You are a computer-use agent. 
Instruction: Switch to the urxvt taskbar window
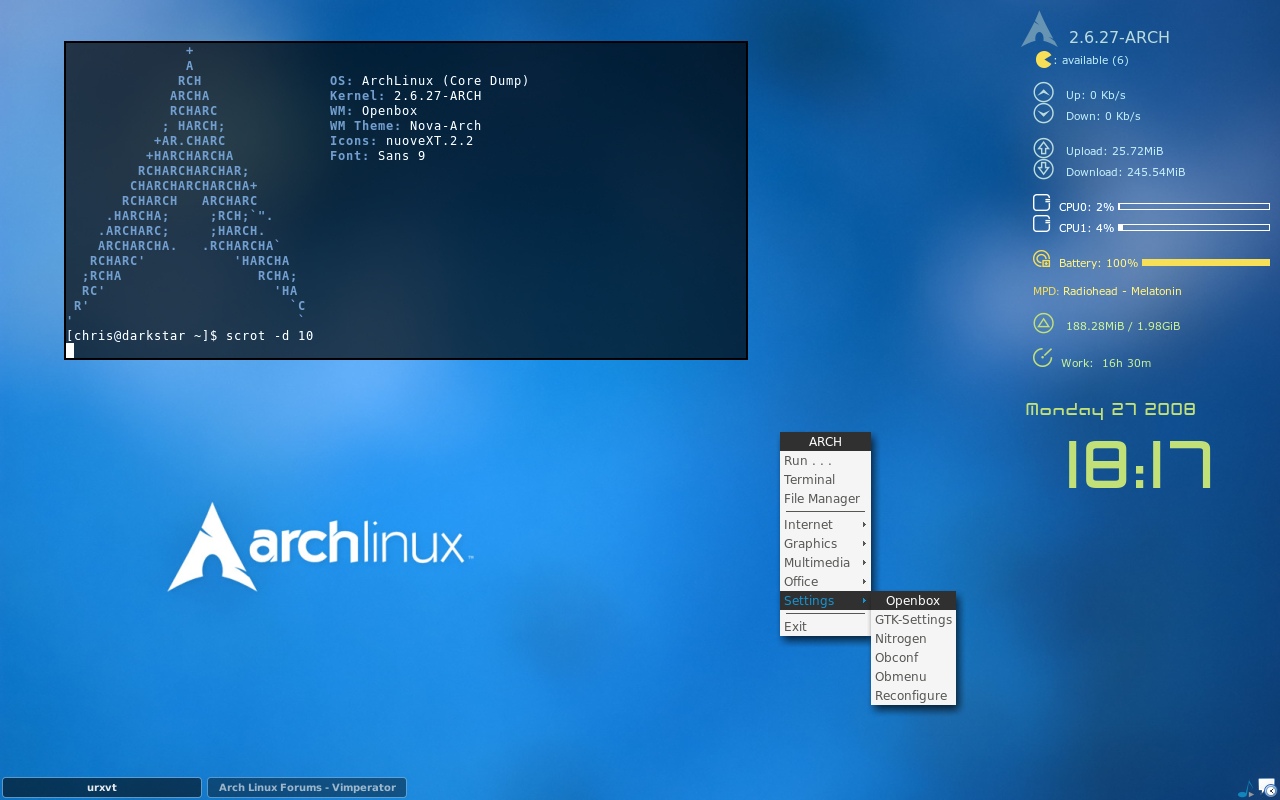(101, 788)
